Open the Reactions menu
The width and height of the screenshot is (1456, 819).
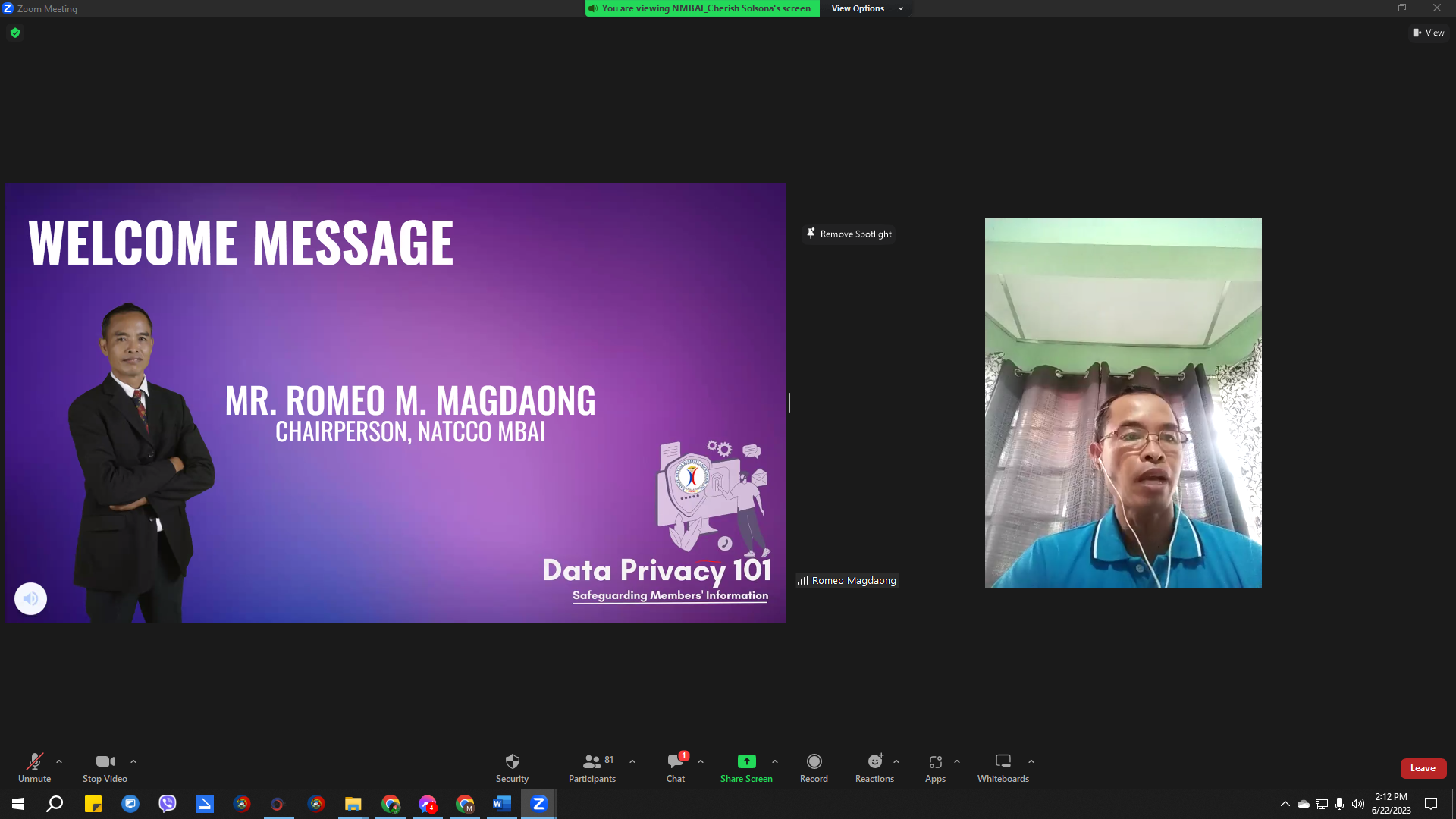(874, 767)
